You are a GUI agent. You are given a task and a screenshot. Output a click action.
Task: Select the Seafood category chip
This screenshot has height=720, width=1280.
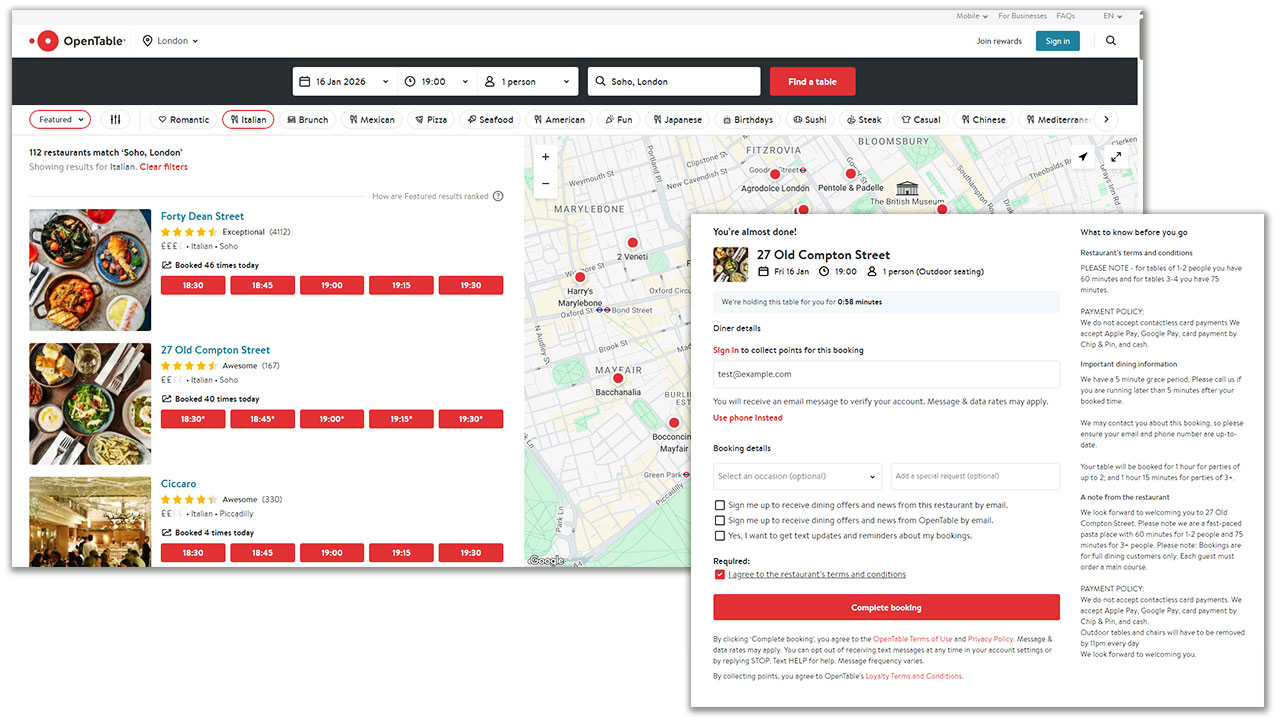(490, 120)
